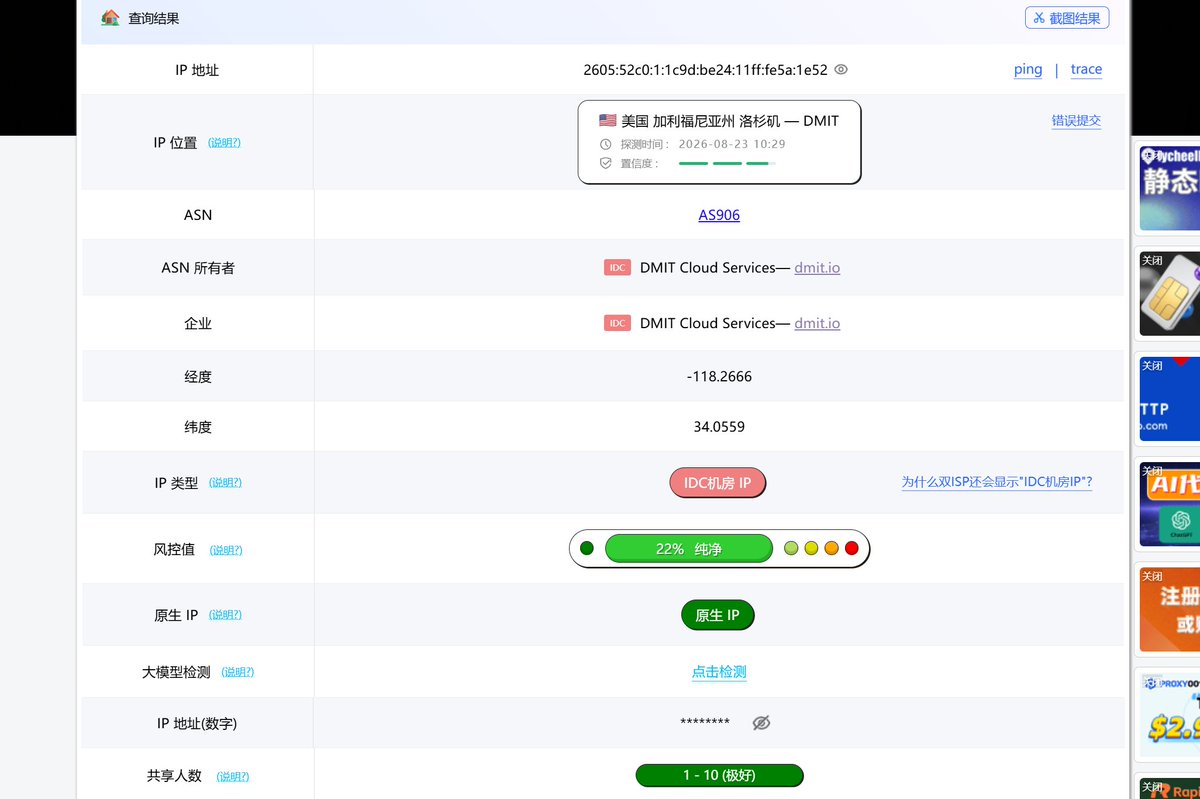Open the 说明? link beside the 原生 IP label
1200x799 pixels.
(225, 615)
